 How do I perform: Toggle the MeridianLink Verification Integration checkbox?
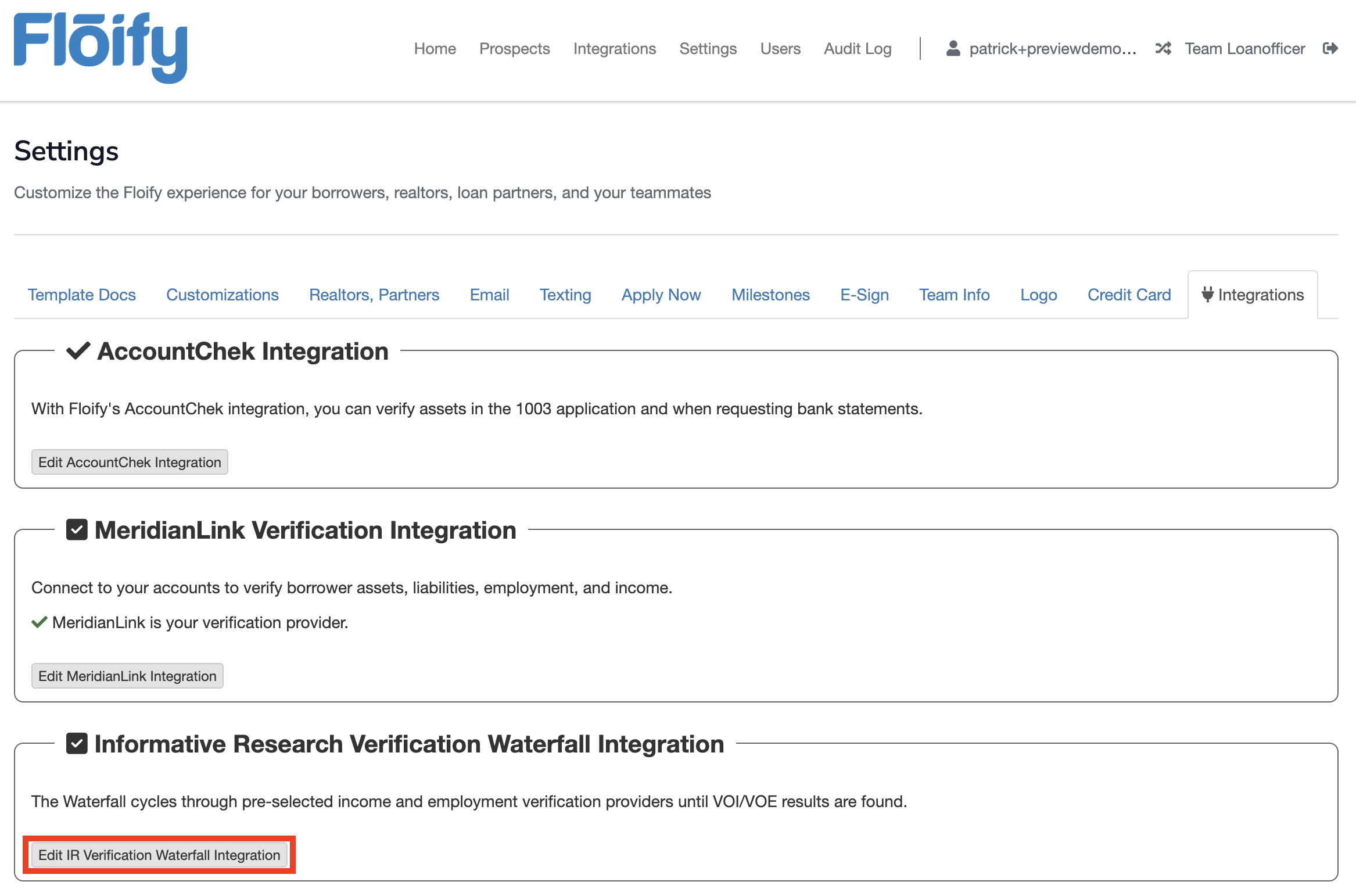[x=77, y=530]
